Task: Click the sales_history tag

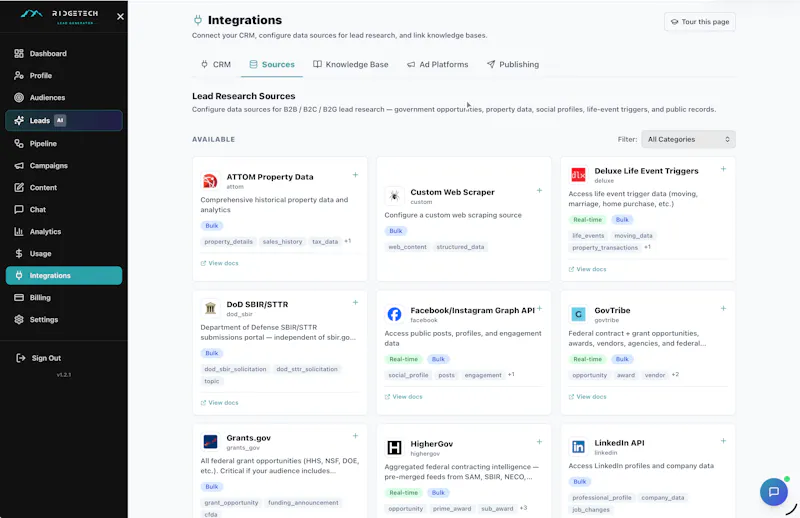Action: point(282,241)
